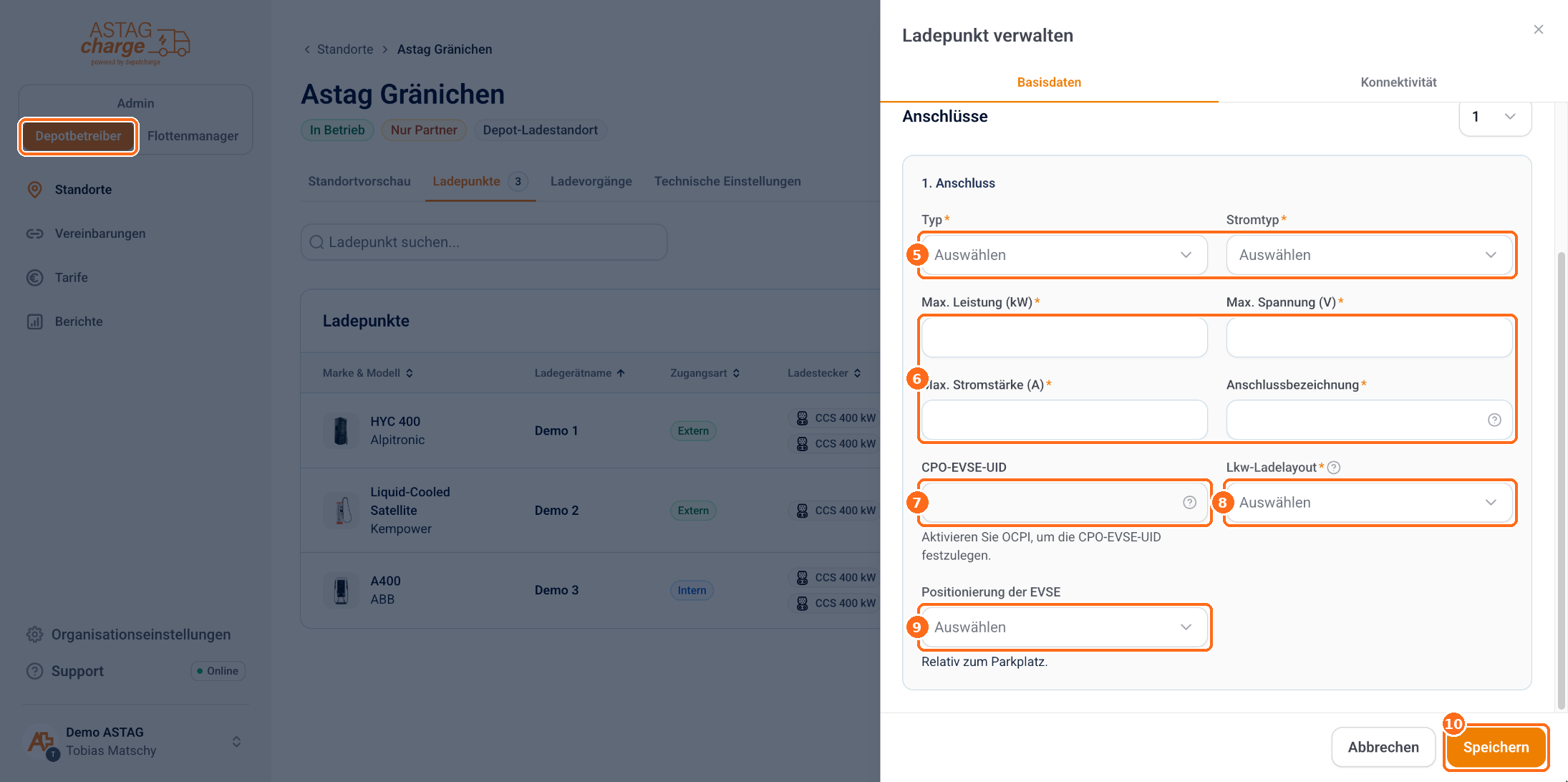This screenshot has width=1568, height=782.
Task: Switch to Flottenmanager role
Action: pos(193,136)
